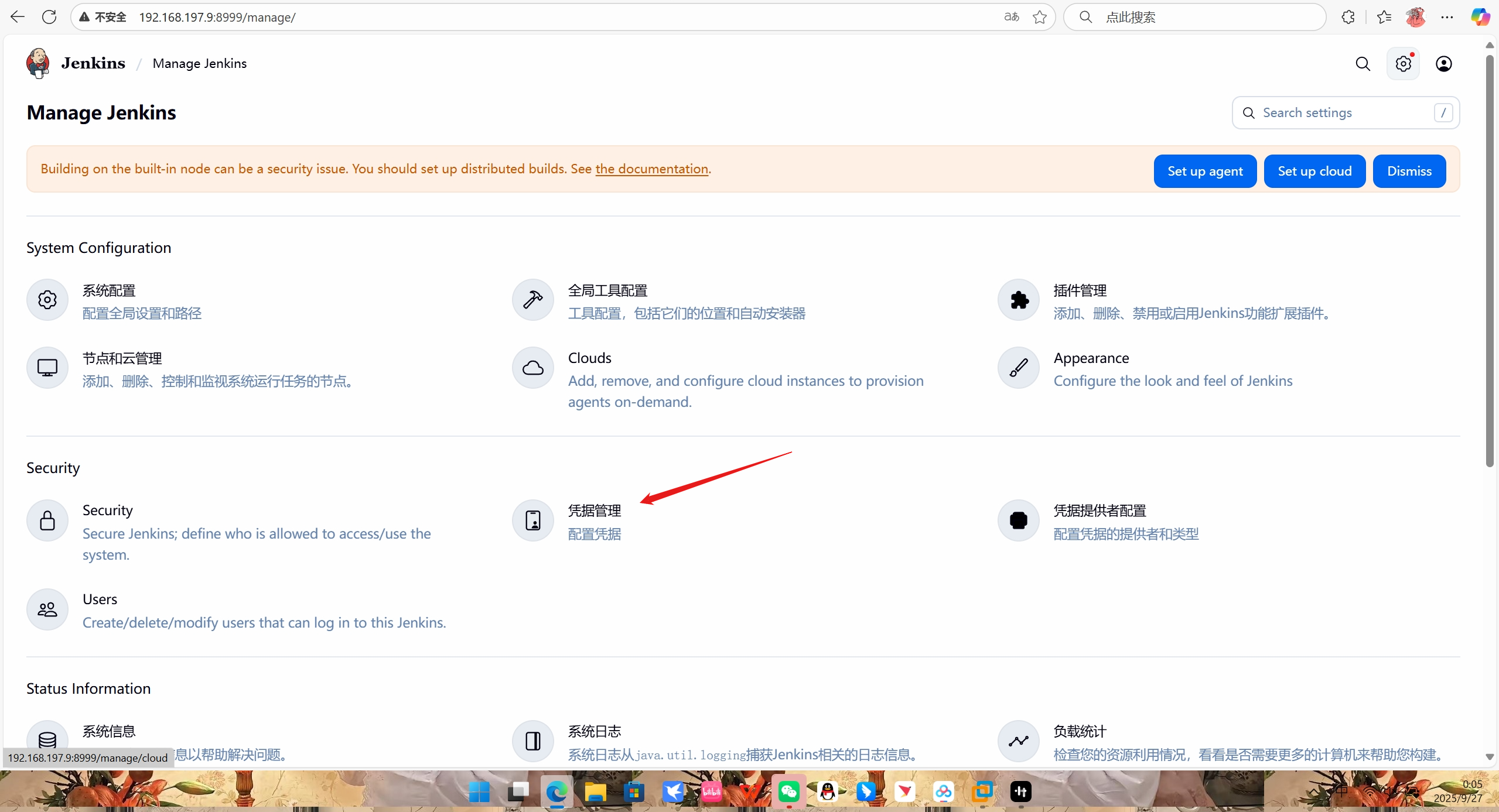Click the Jenkins logo mascot
This screenshot has width=1499, height=812.
click(x=38, y=63)
